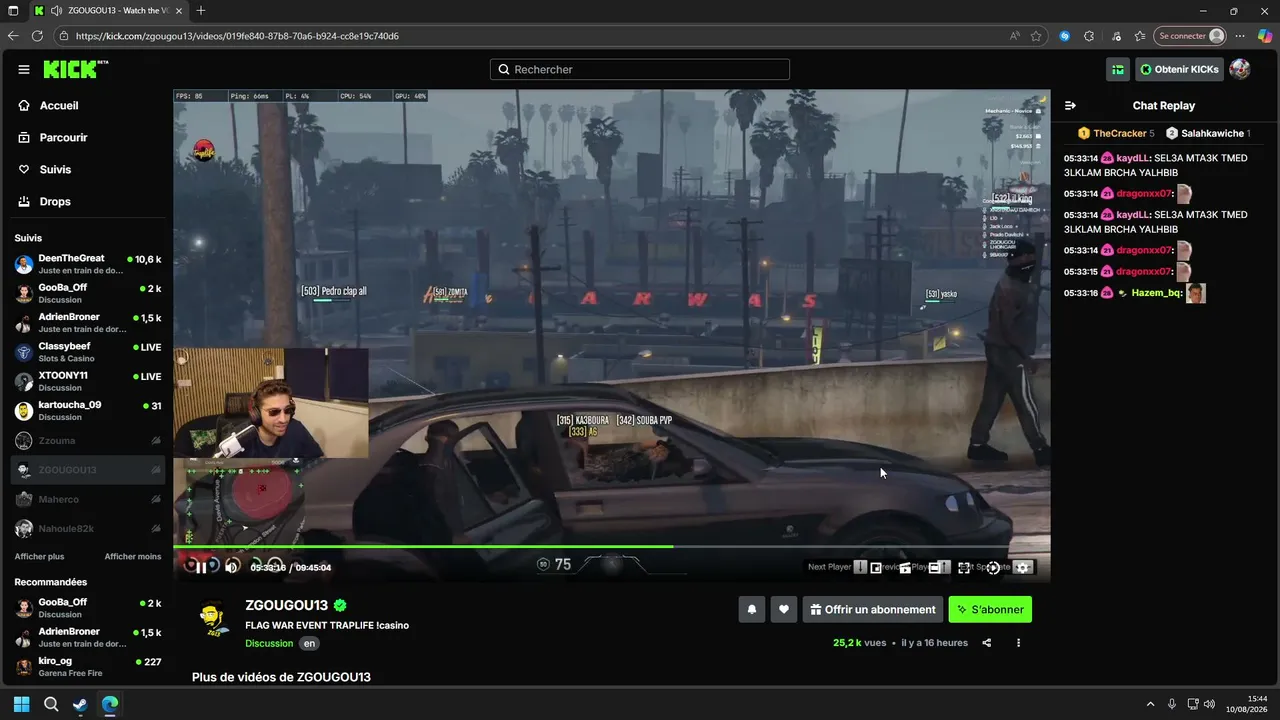Add page to favorites with star icon
This screenshot has width=1280, height=720.
(x=1037, y=36)
